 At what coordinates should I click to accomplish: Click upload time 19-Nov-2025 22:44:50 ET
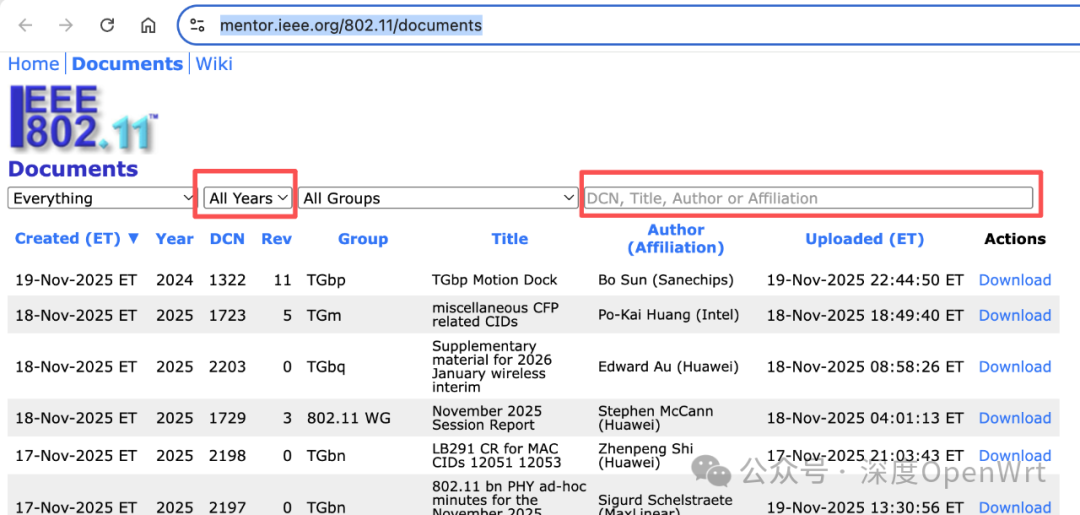point(864,280)
